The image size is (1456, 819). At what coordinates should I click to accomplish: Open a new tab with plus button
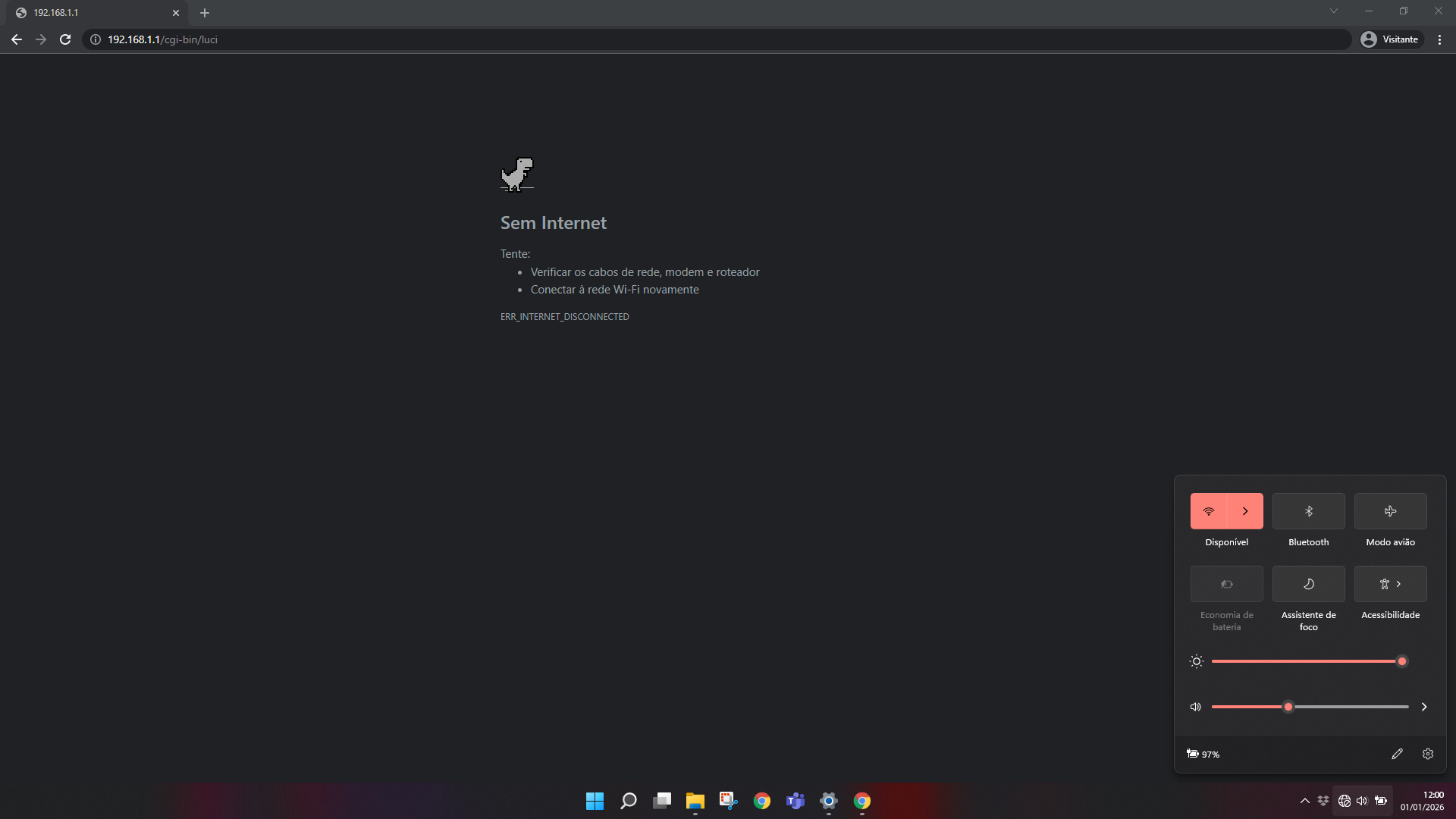205,13
